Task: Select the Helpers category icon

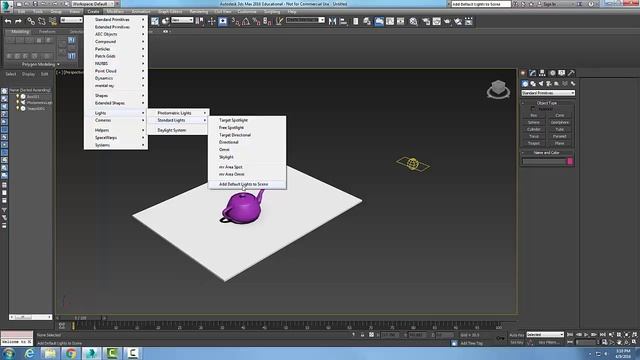Action: pos(557,83)
